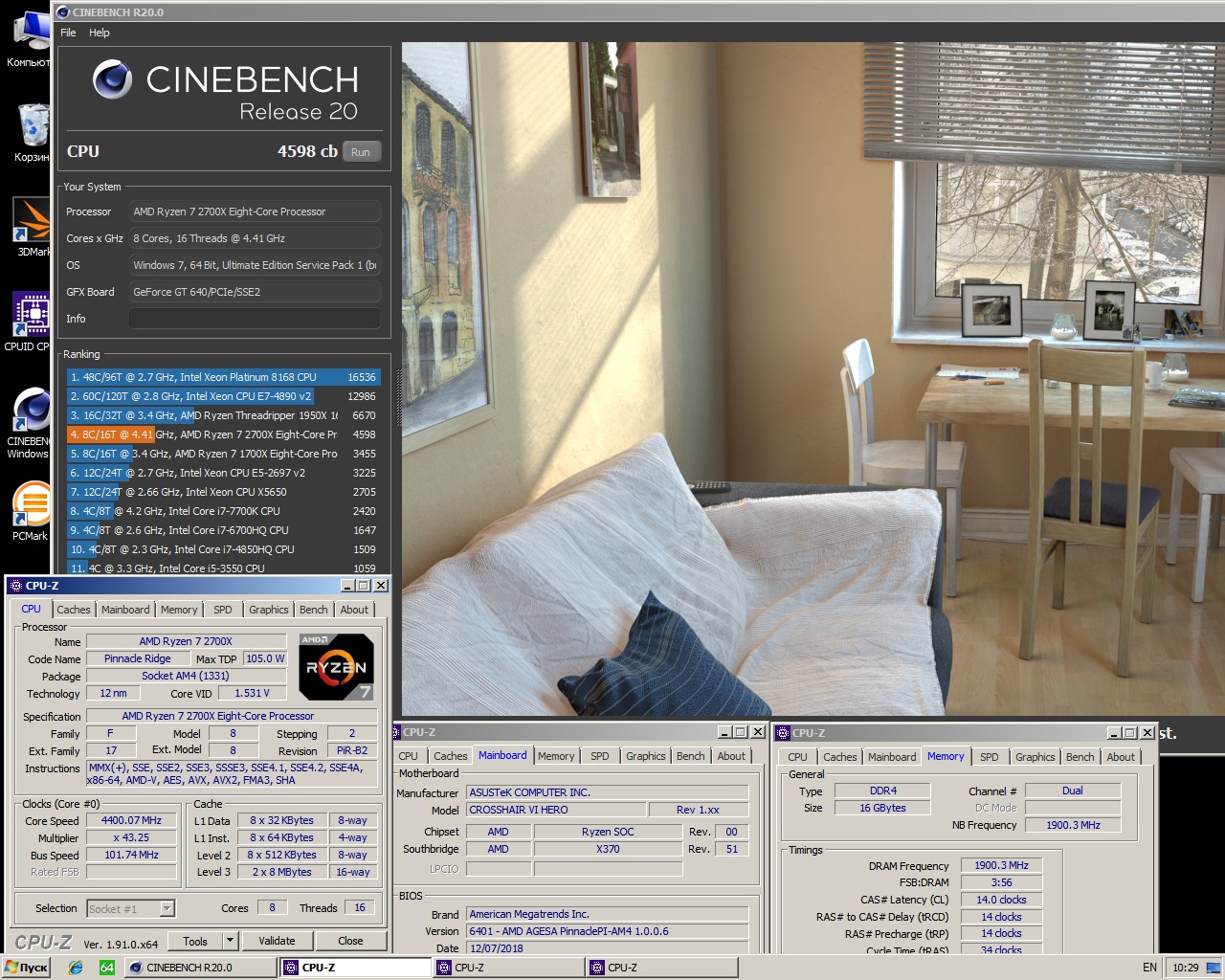Open the File menu in Cinebench
Screen dimensions: 1225x980
pos(68,33)
